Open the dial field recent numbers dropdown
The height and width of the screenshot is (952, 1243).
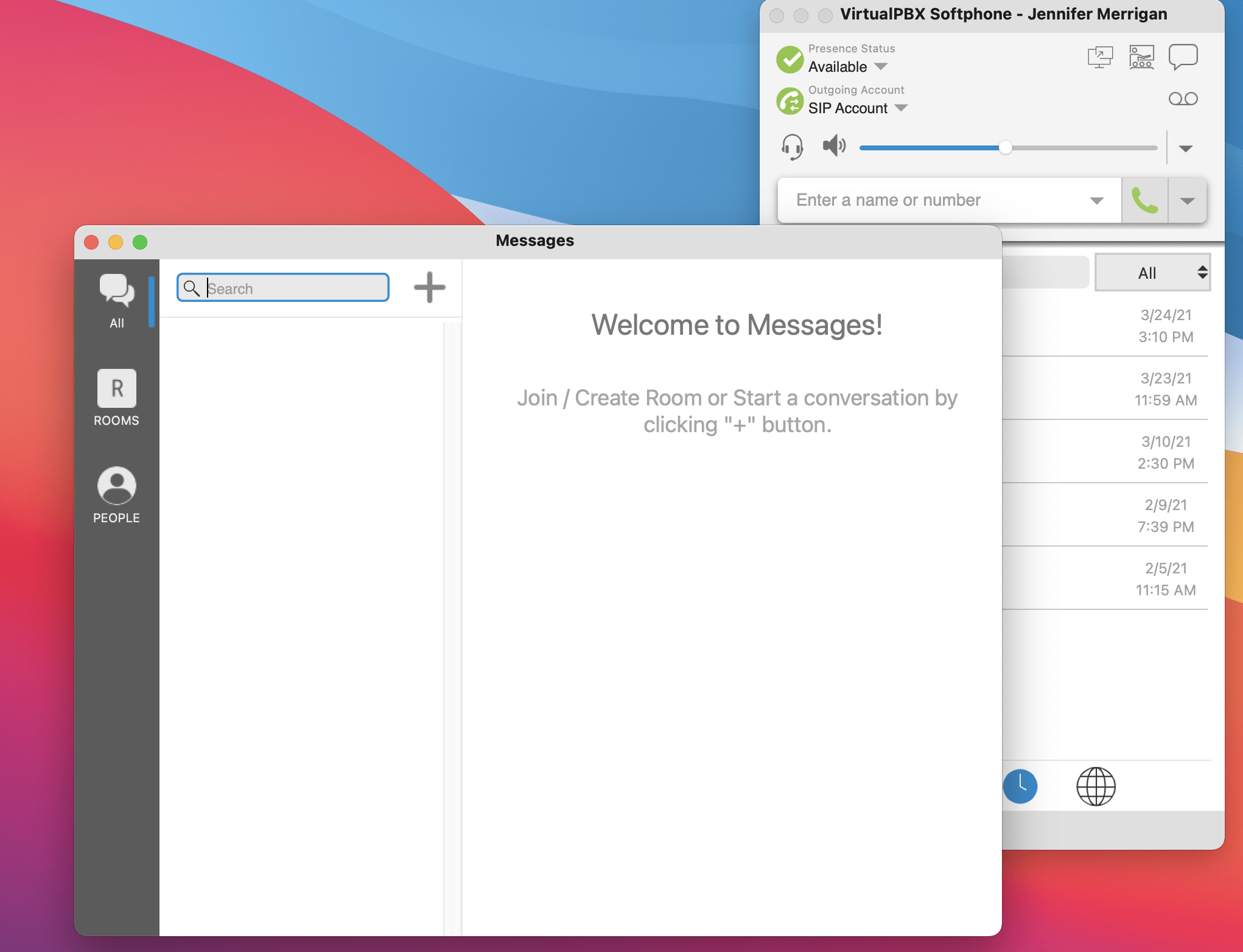(x=1096, y=201)
